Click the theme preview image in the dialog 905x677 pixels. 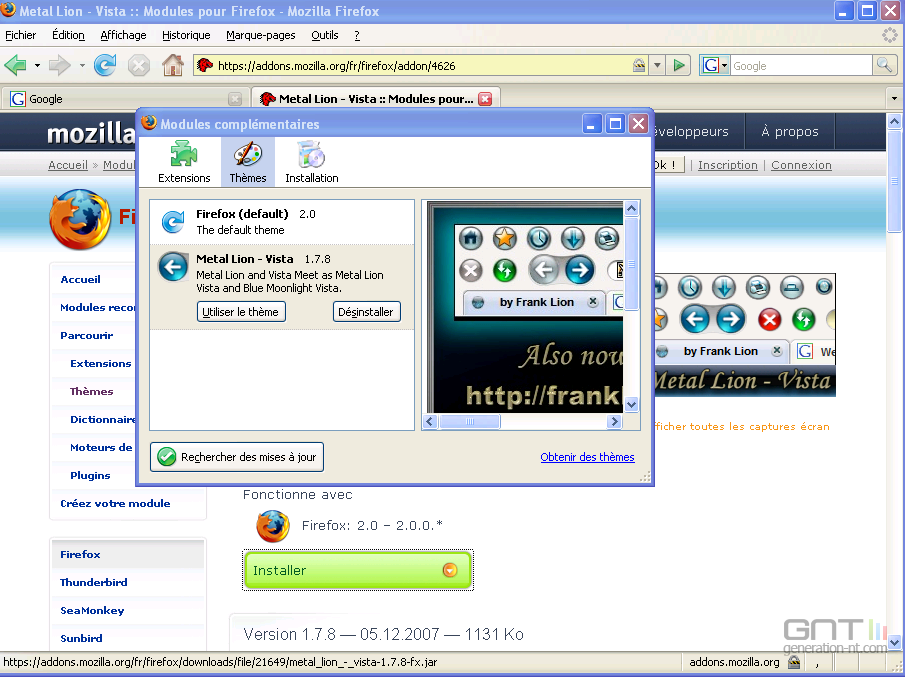click(525, 307)
